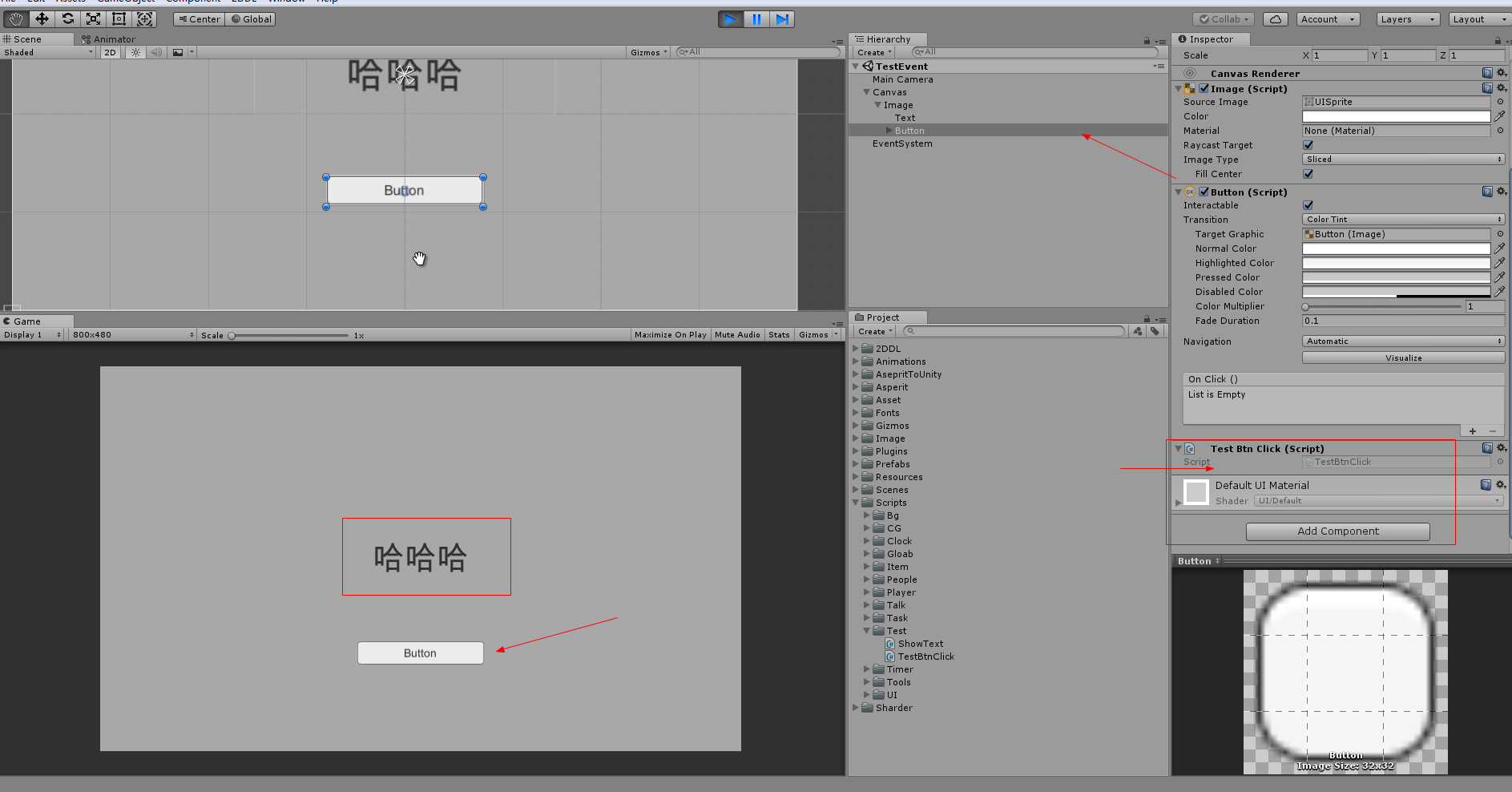Toggle Global rotation button
Screen dimensions: 1512x792
click(251, 19)
